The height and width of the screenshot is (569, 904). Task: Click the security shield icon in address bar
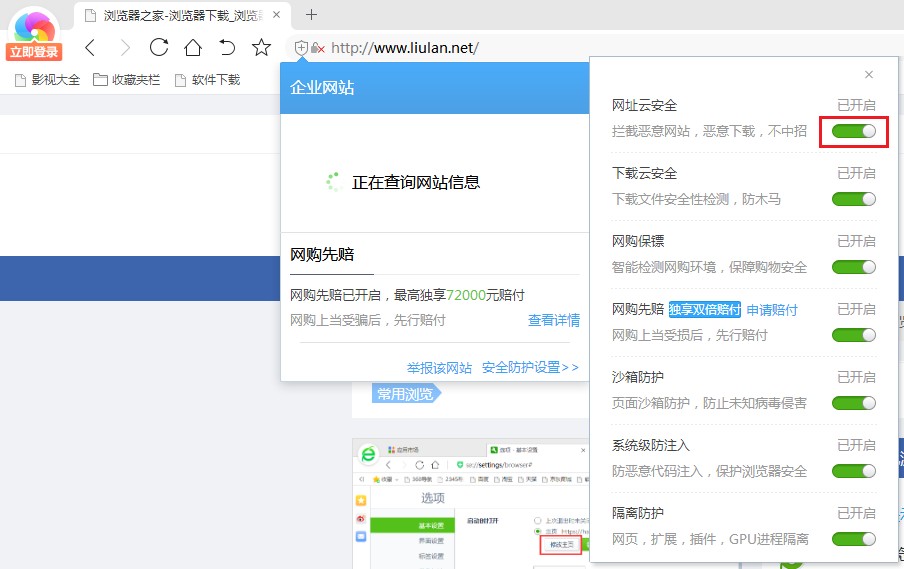pos(301,47)
